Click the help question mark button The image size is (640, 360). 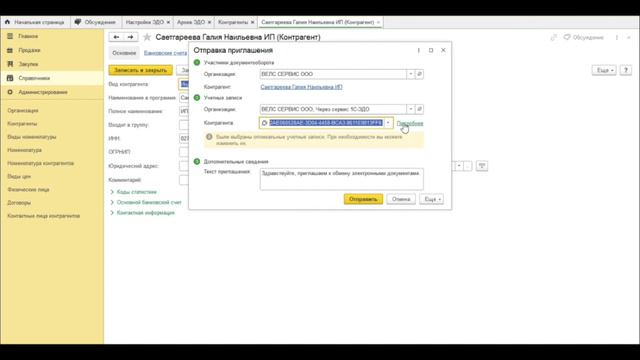point(626,70)
